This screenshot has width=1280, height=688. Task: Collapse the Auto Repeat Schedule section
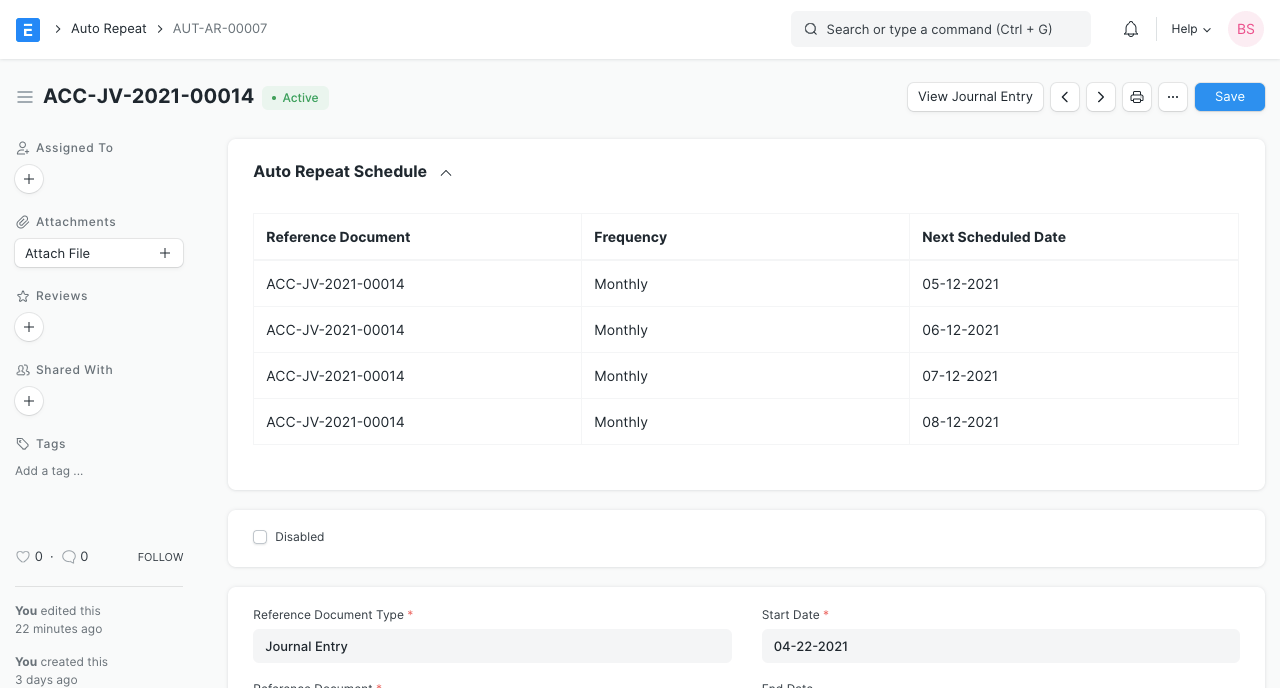[x=446, y=172]
